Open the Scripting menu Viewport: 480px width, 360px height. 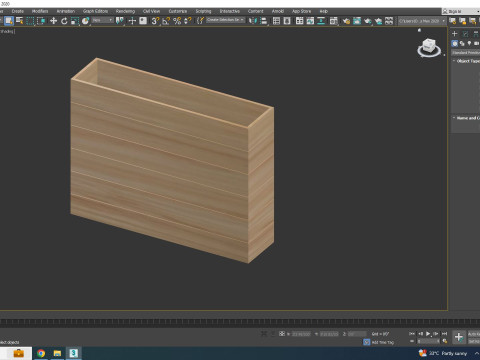[x=203, y=11]
